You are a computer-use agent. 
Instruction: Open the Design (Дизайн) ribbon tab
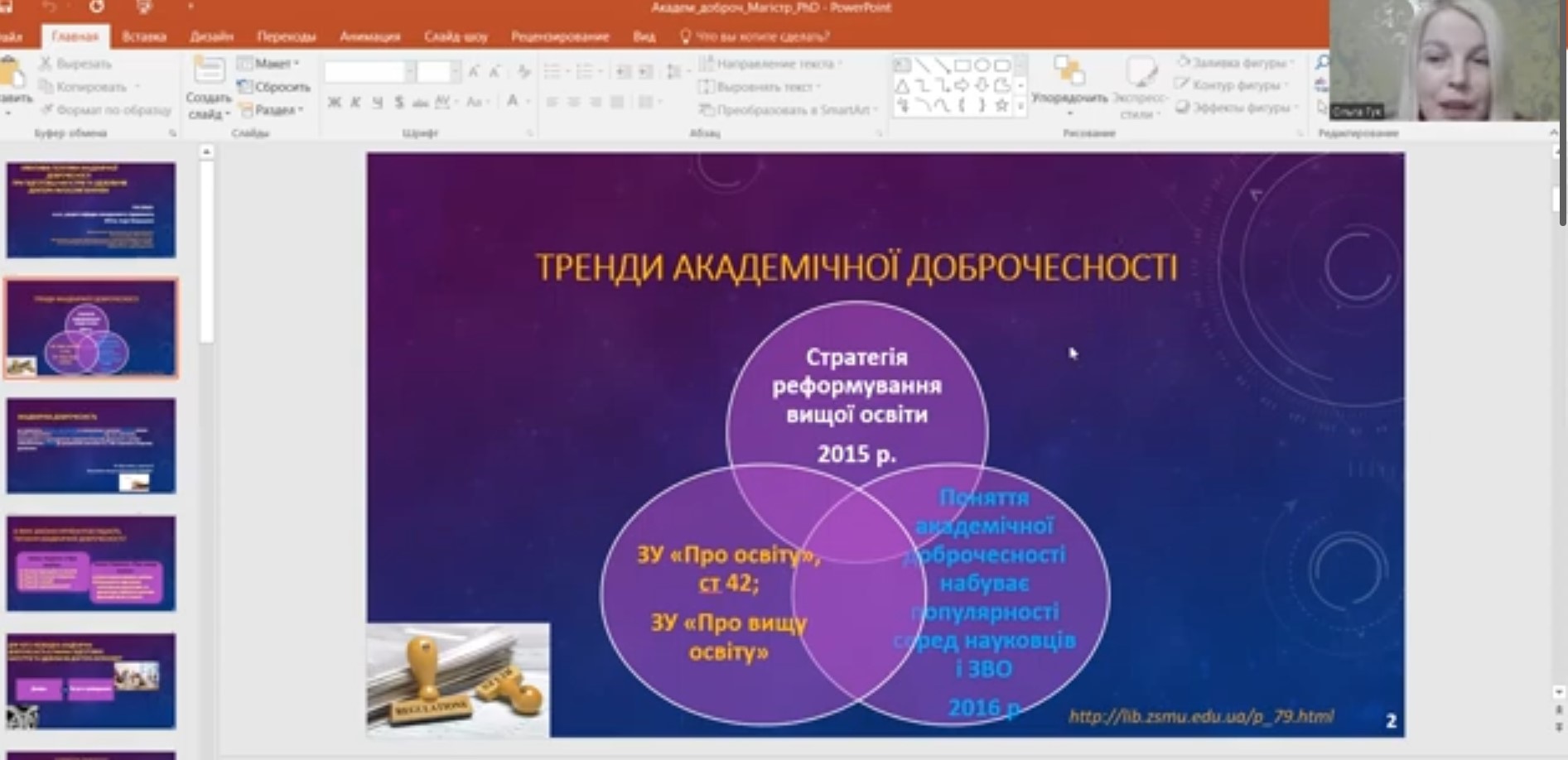click(x=211, y=36)
